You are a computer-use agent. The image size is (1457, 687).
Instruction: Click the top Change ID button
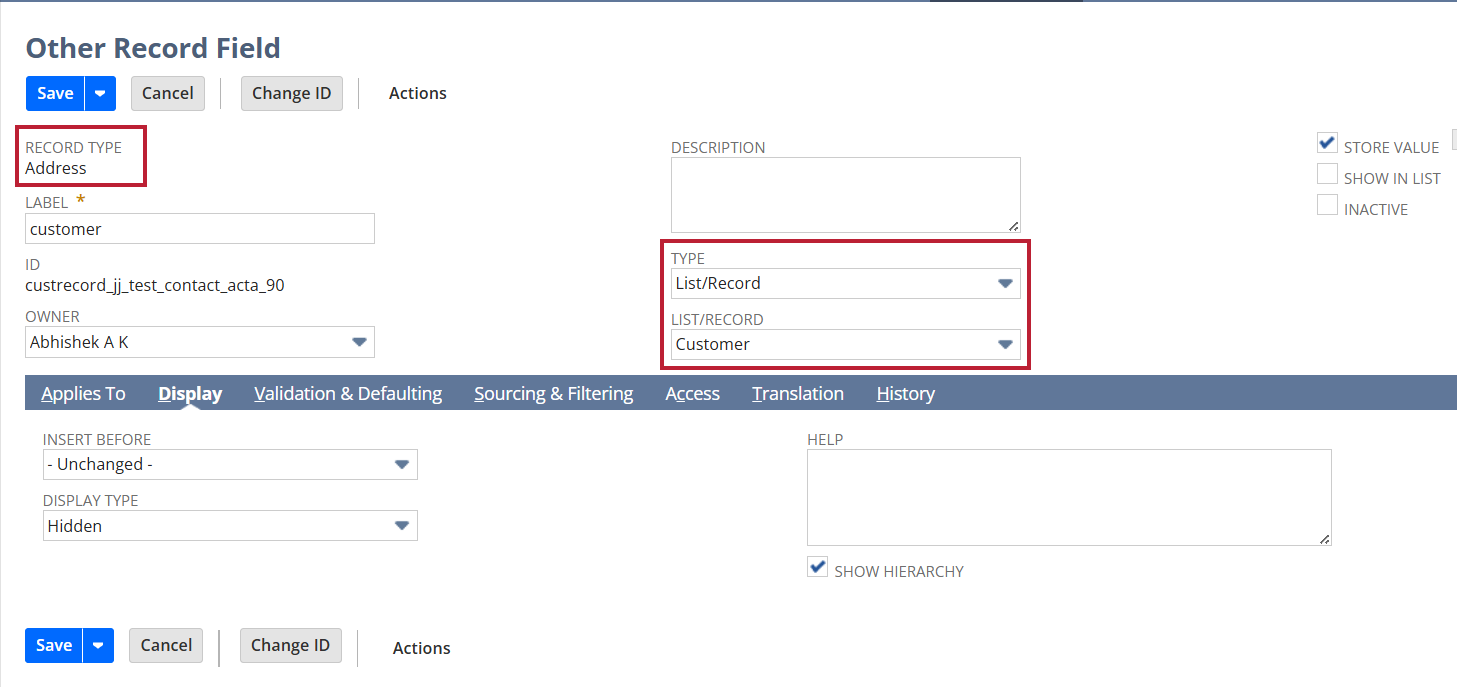click(x=291, y=93)
